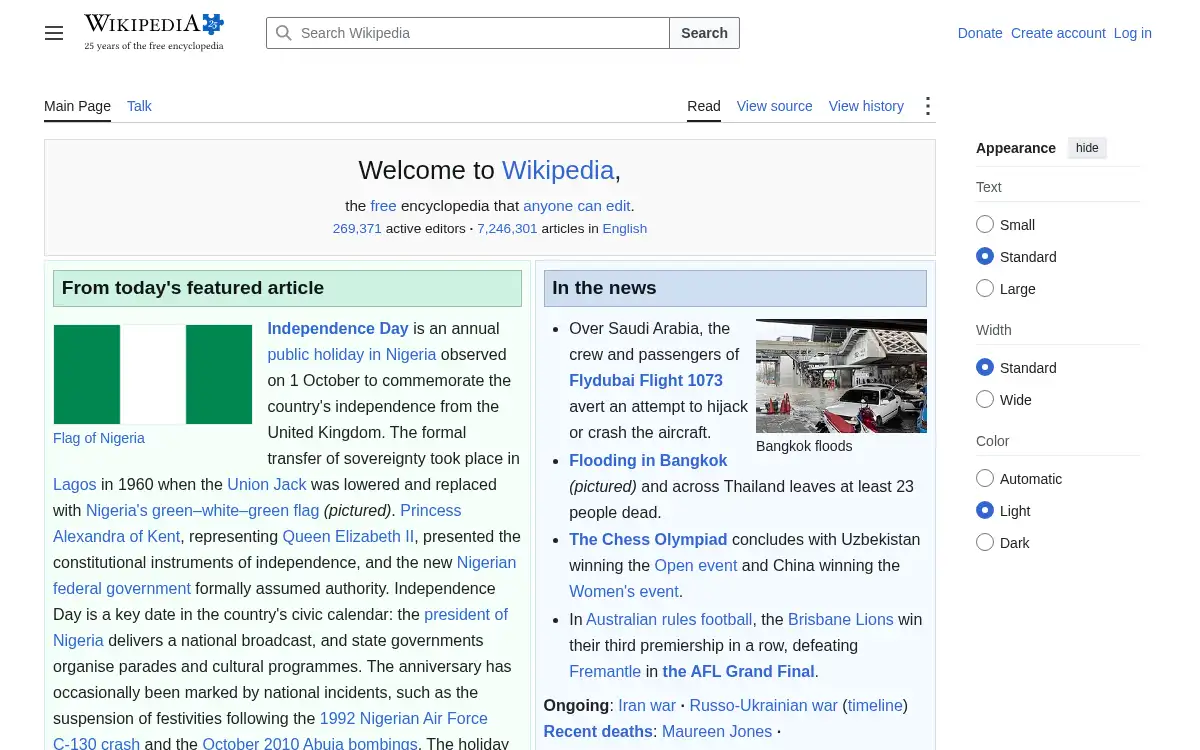Open Nigeria's green–white–green flag link

[x=202, y=510]
